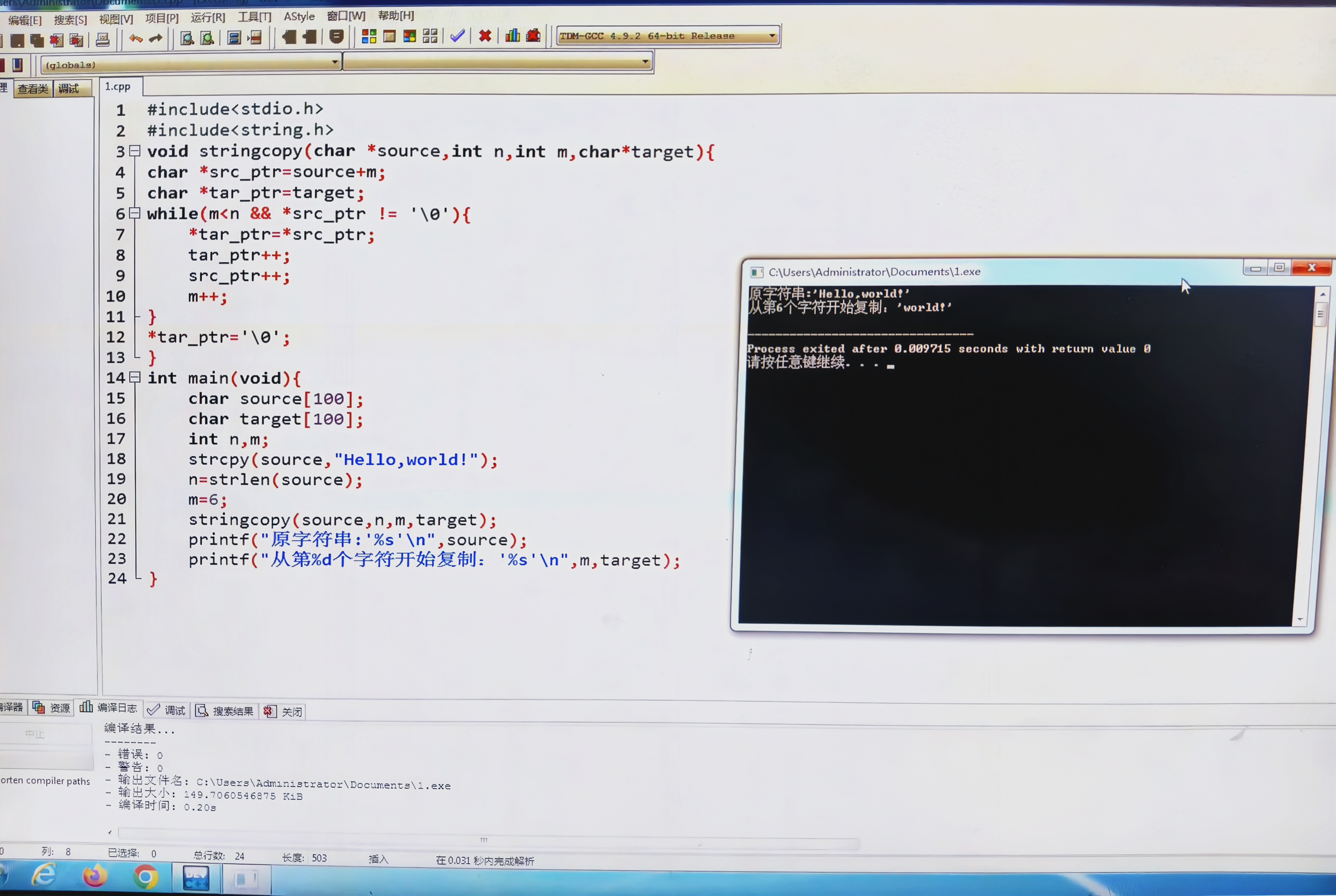Collapse the while loop fold at line 6
The height and width of the screenshot is (896, 1336).
pyautogui.click(x=135, y=213)
